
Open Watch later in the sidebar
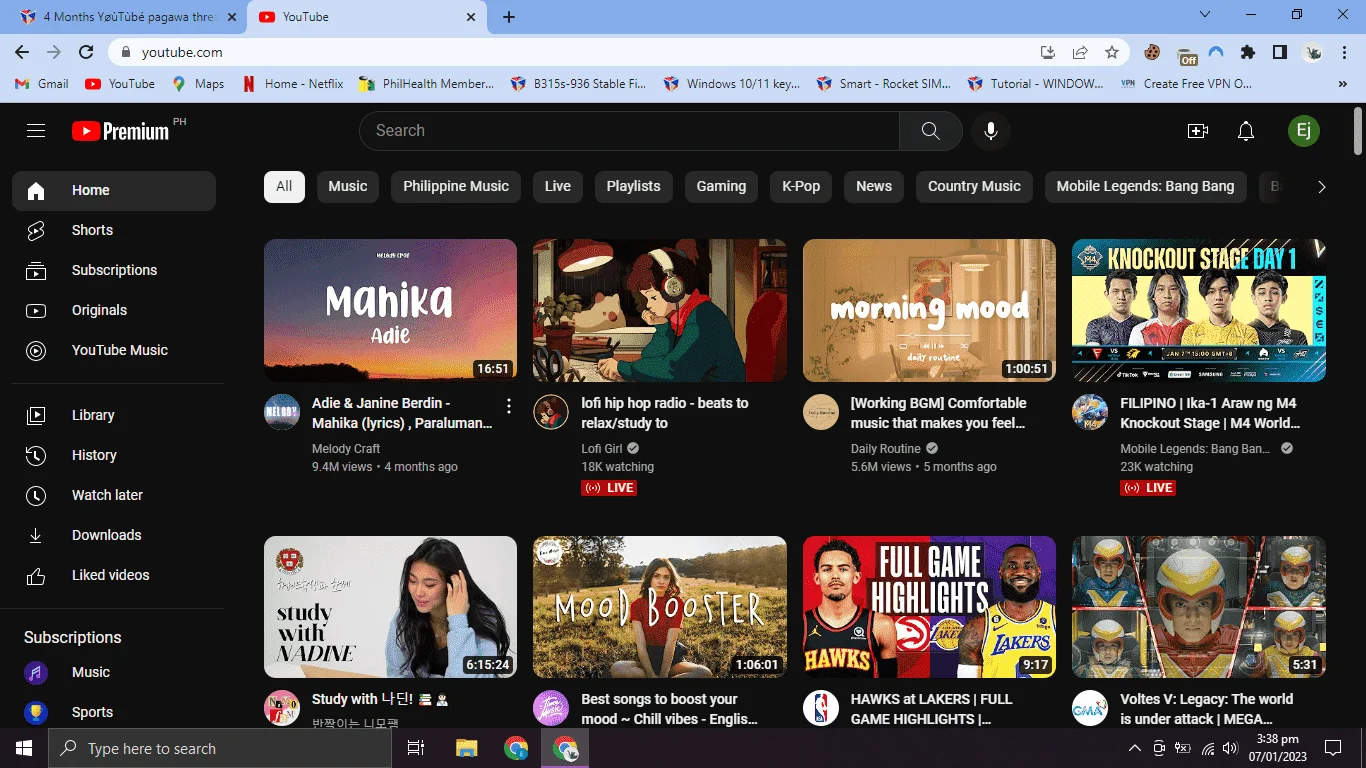[114, 495]
